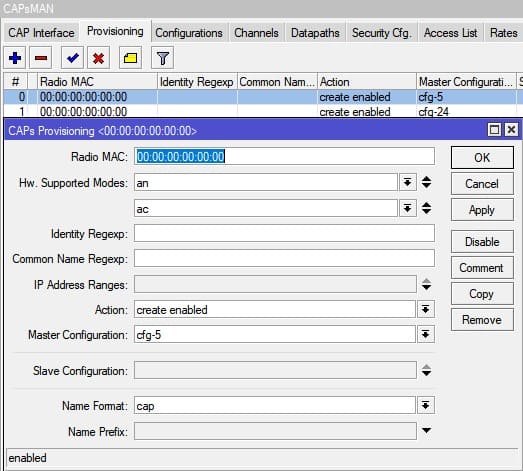Image resolution: width=523 pixels, height=471 pixels.
Task: Cancel the provisioning dialog
Action: [482, 183]
